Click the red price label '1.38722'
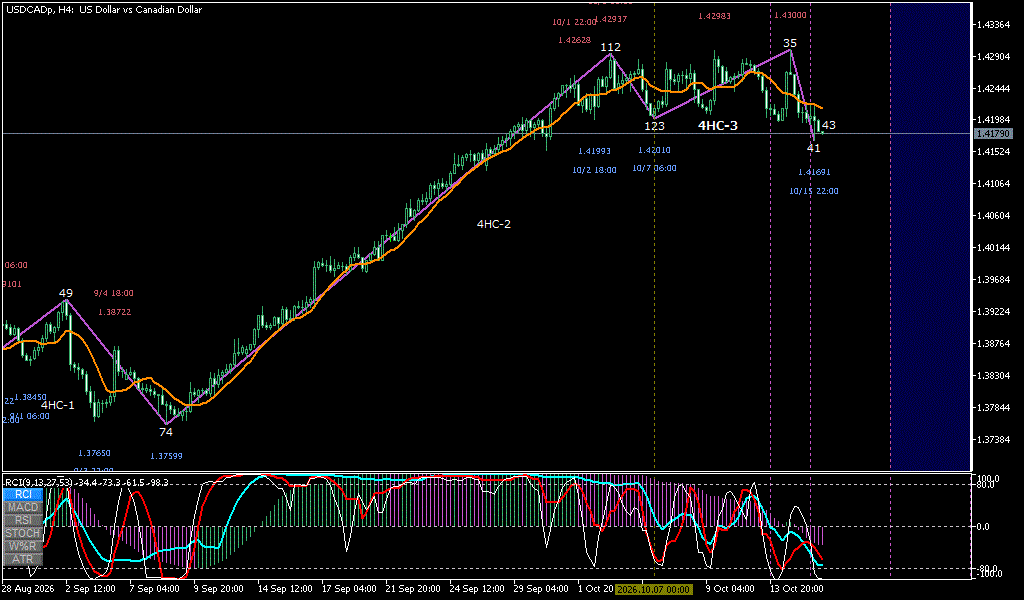Image resolution: width=1024 pixels, height=600 pixels. [x=115, y=312]
